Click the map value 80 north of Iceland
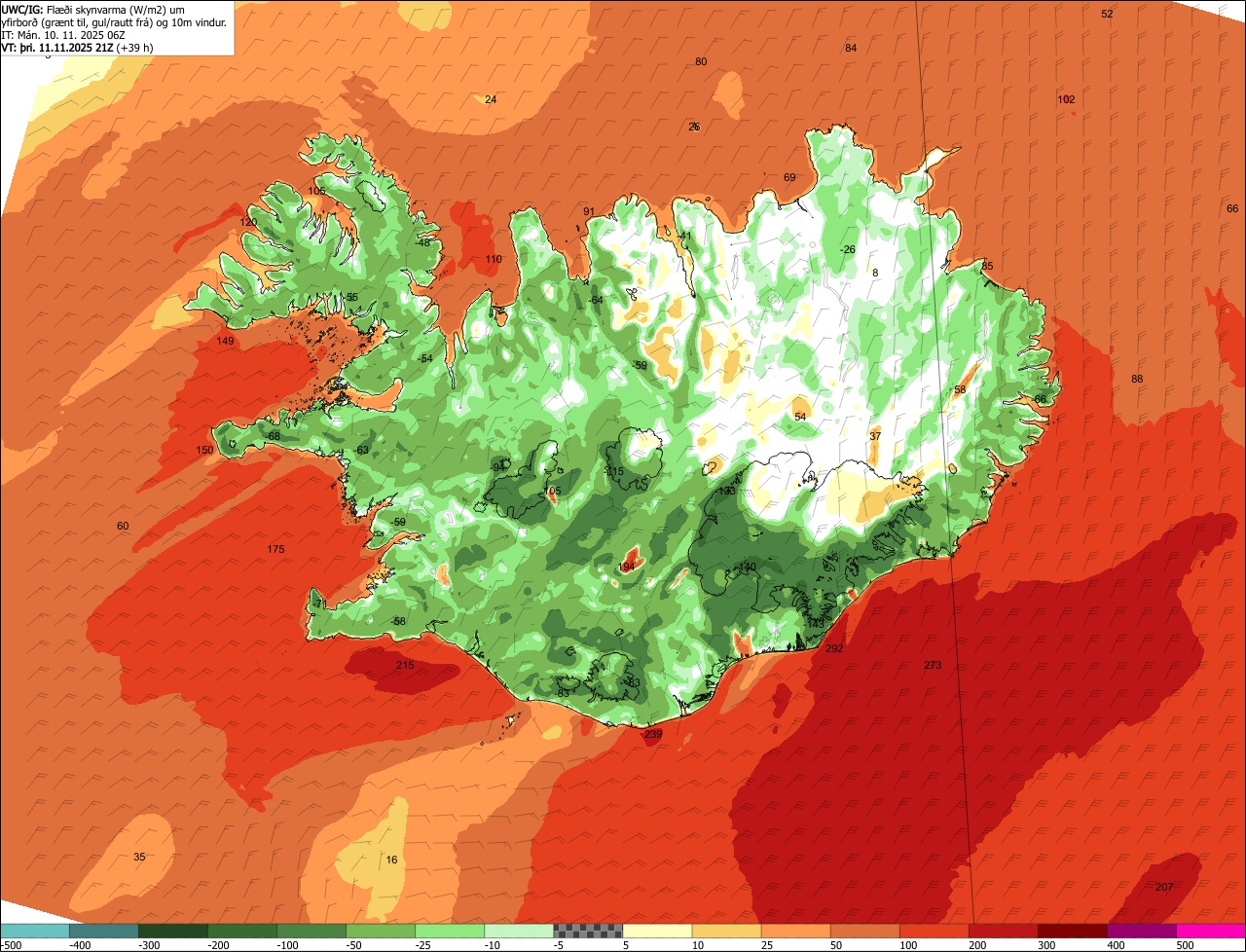The image size is (1246, 952). [x=701, y=61]
